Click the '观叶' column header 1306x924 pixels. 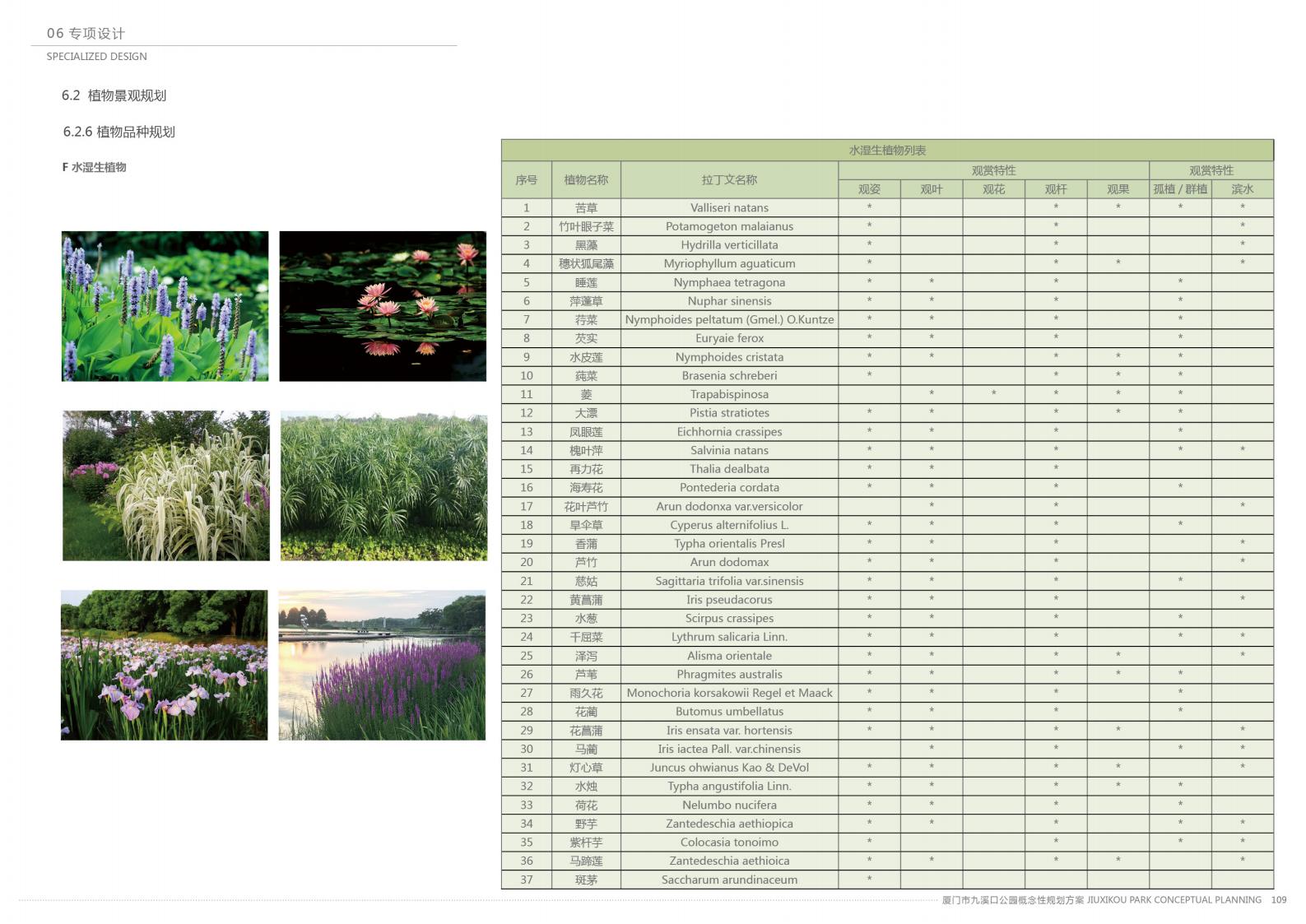click(x=932, y=189)
